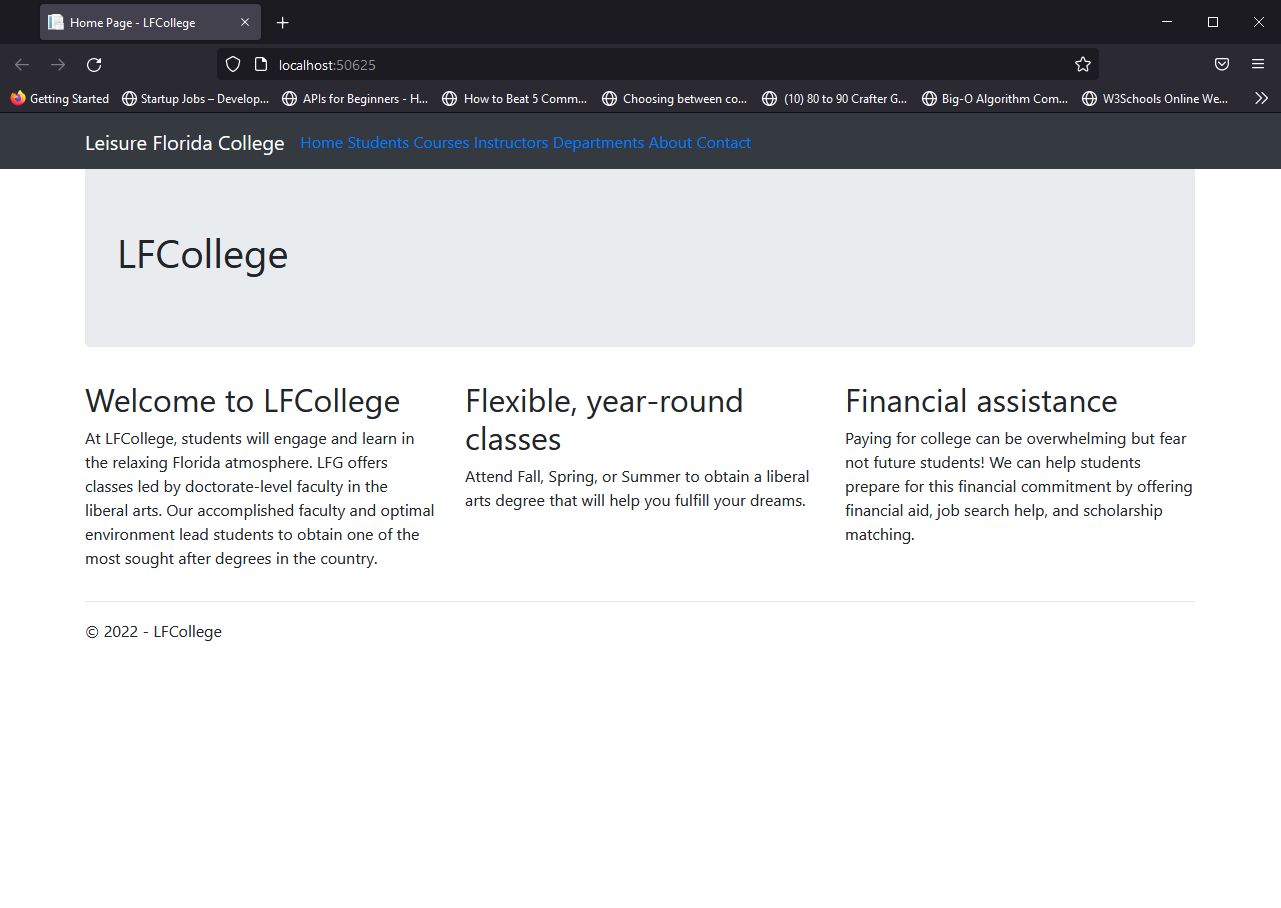
Task: Click the shield tracking protection icon
Action: [x=232, y=64]
